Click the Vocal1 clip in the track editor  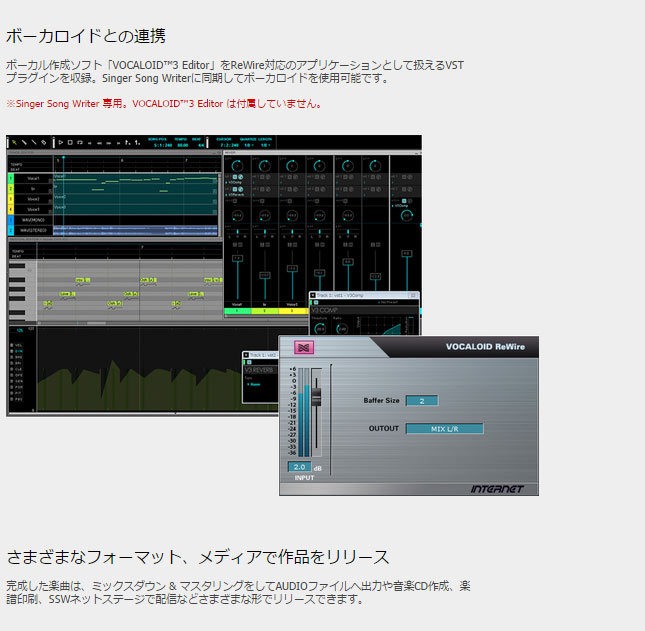[x=135, y=179]
